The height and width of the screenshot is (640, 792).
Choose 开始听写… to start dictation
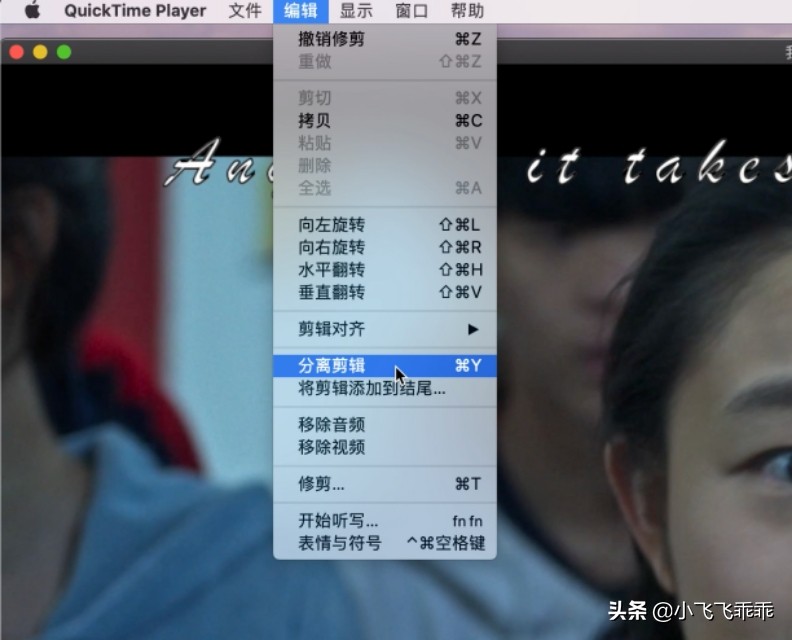coord(385,520)
